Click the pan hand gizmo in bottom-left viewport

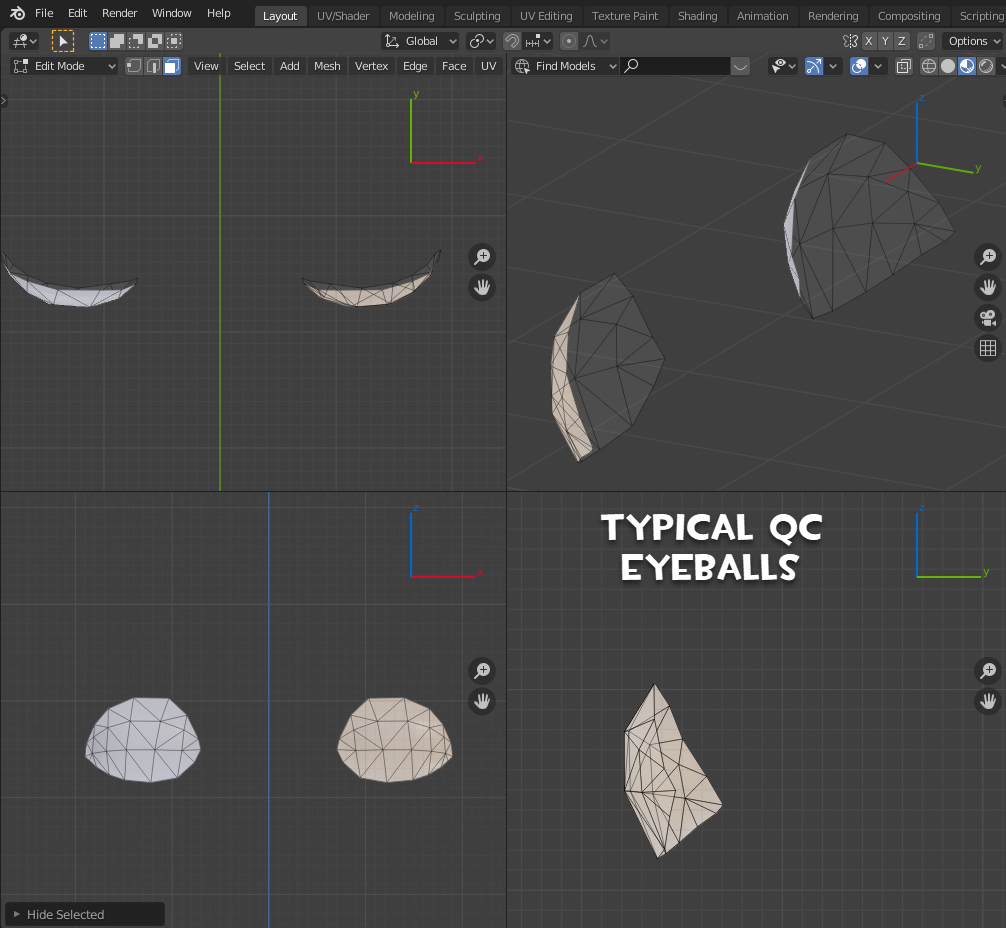(x=482, y=701)
